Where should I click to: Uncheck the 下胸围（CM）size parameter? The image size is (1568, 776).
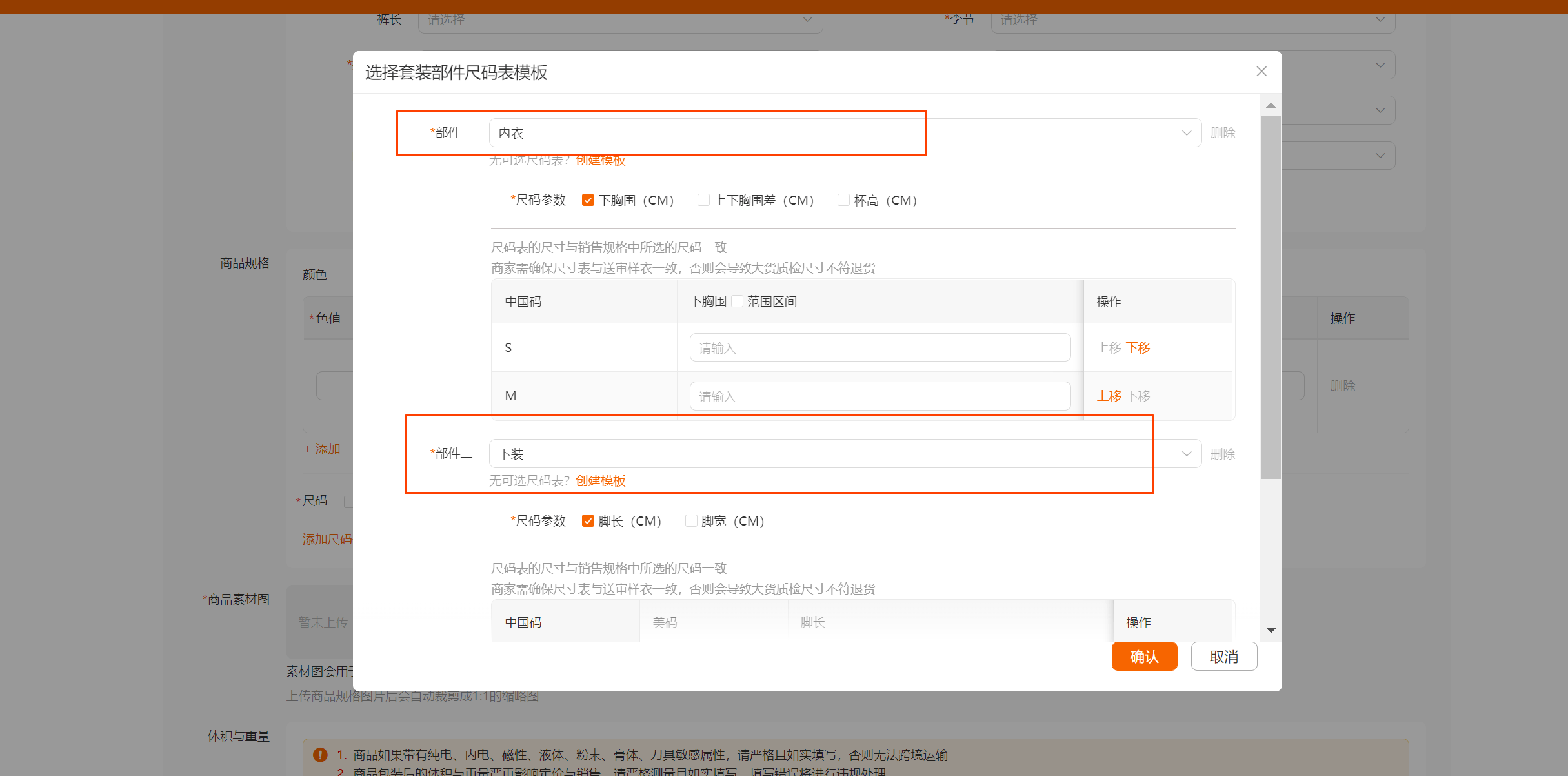tap(588, 200)
